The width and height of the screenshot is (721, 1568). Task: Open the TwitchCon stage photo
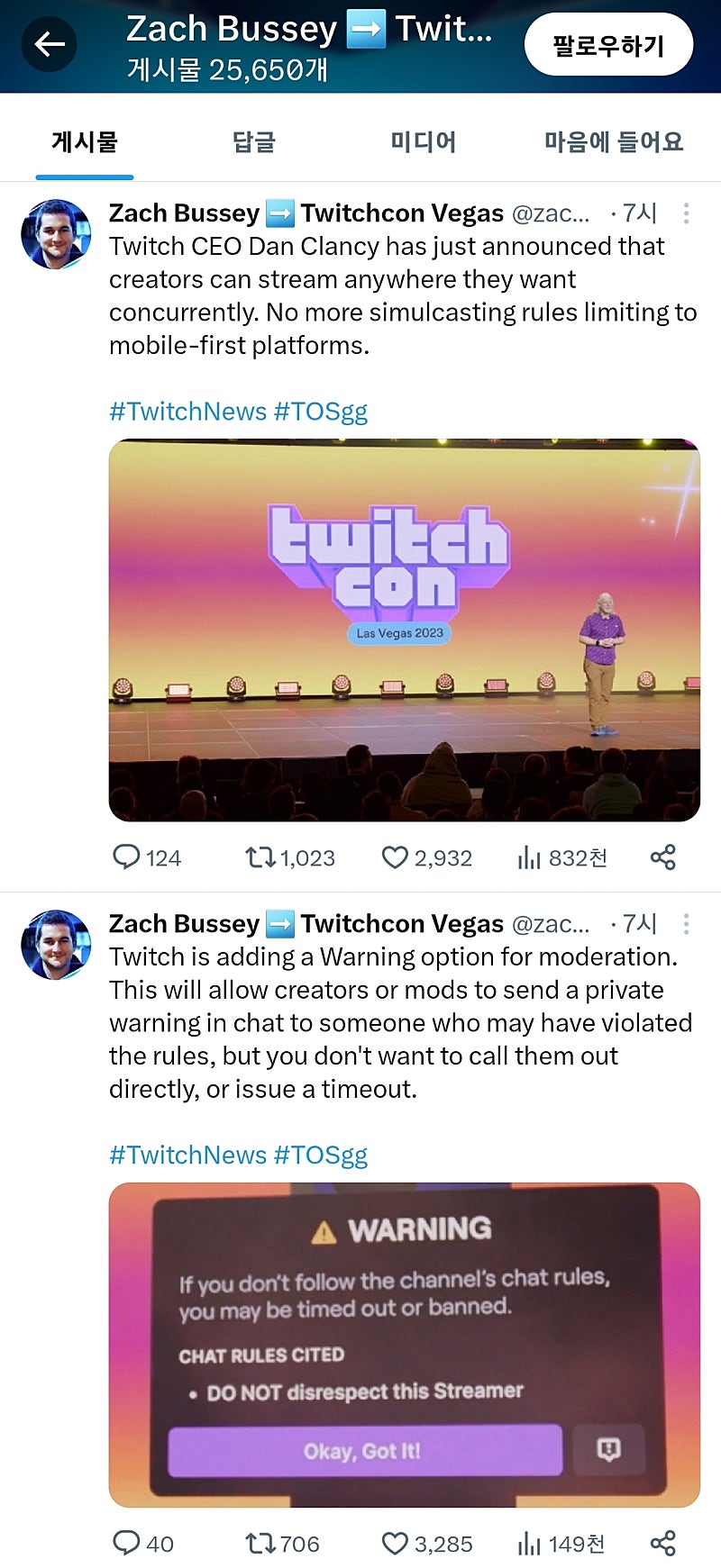pyautogui.click(x=404, y=630)
